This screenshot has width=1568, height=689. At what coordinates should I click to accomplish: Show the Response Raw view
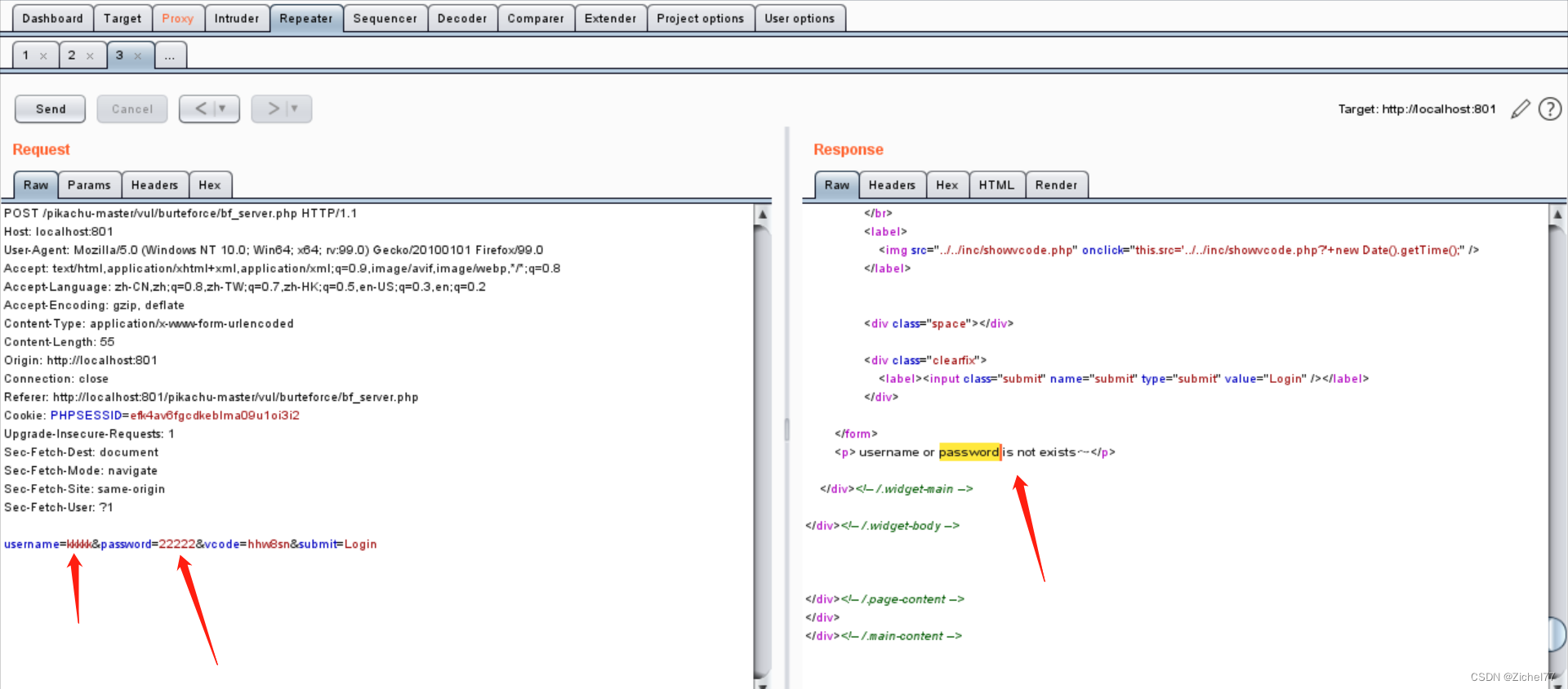[837, 185]
